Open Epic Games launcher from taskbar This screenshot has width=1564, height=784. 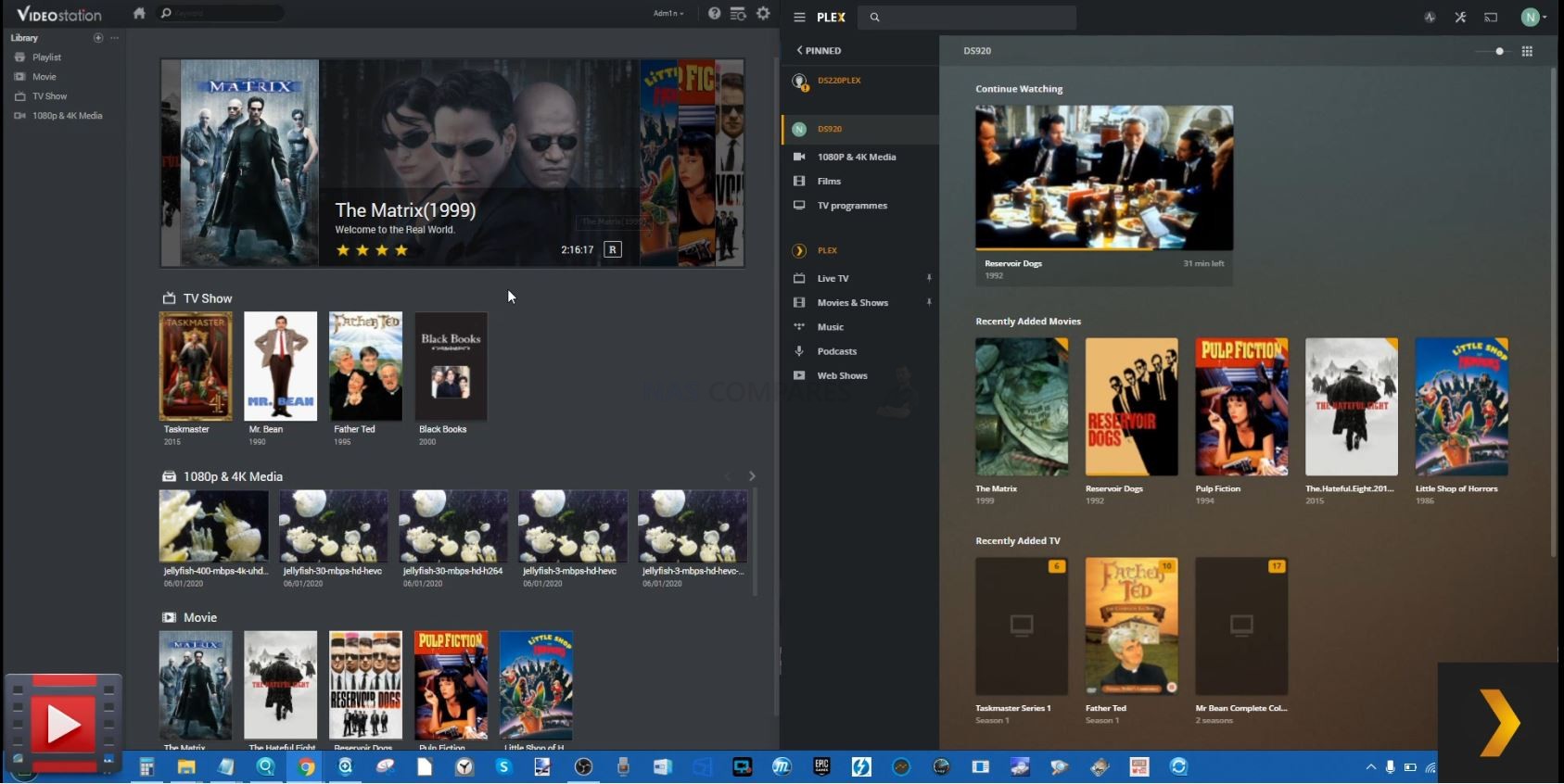pos(821,766)
